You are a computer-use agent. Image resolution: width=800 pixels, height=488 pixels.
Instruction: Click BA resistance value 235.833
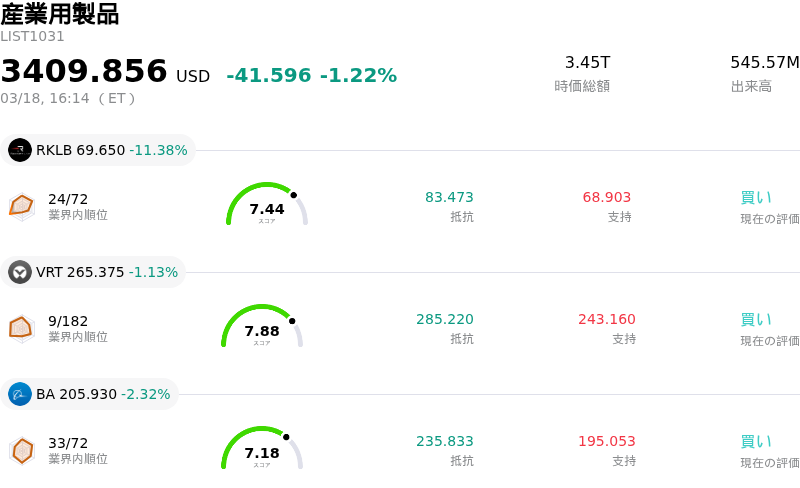[445, 441]
